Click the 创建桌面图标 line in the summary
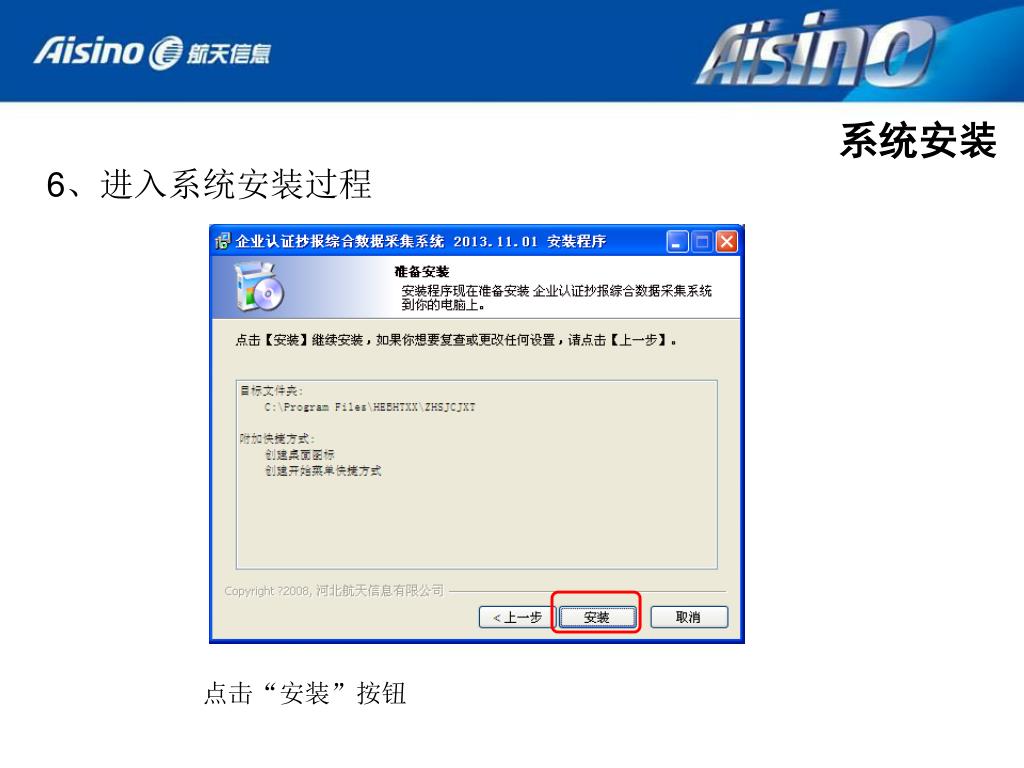This screenshot has height=768, width=1024. point(299,455)
